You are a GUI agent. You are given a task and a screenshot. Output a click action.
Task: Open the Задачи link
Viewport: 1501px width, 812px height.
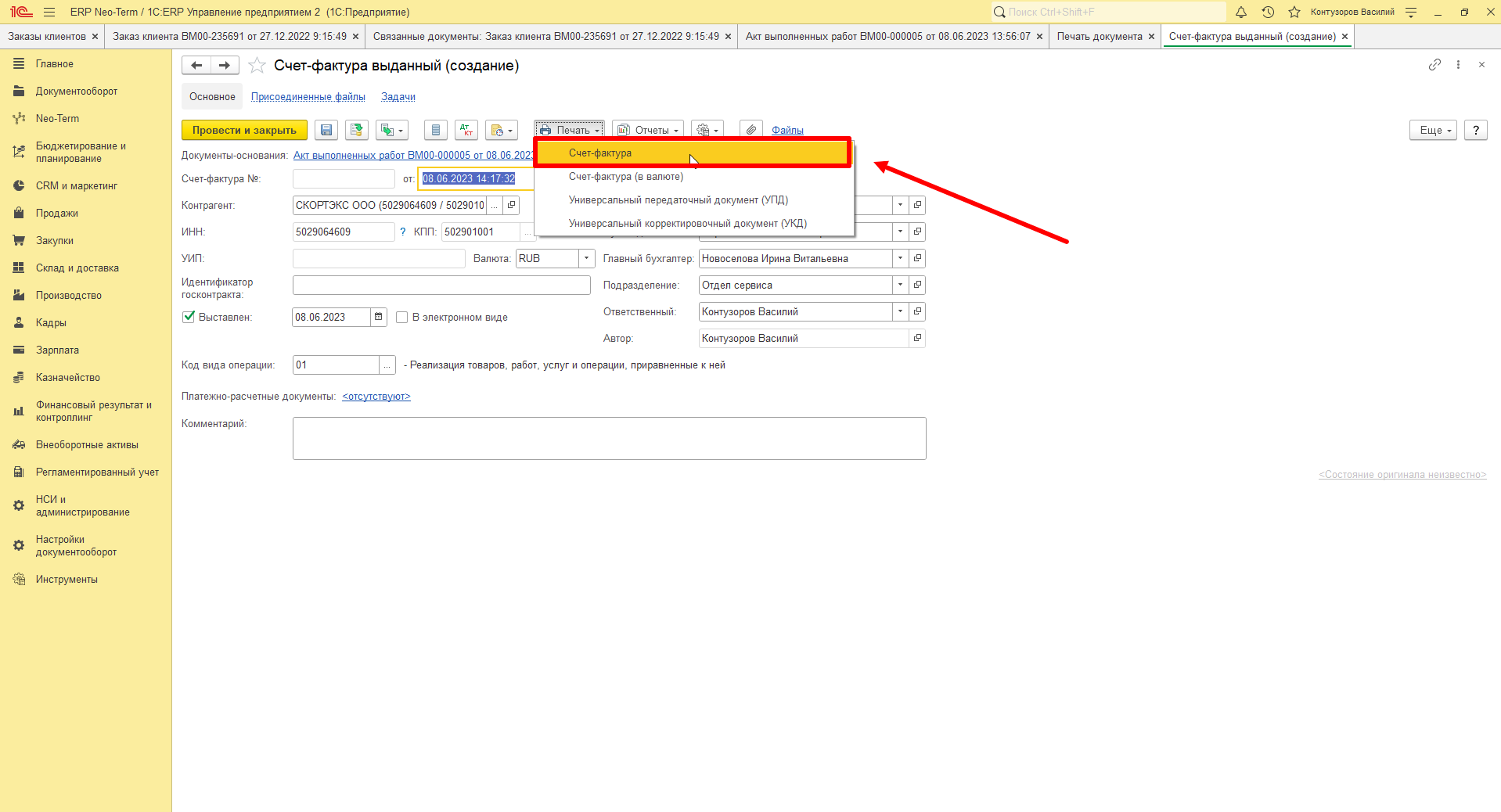(398, 96)
